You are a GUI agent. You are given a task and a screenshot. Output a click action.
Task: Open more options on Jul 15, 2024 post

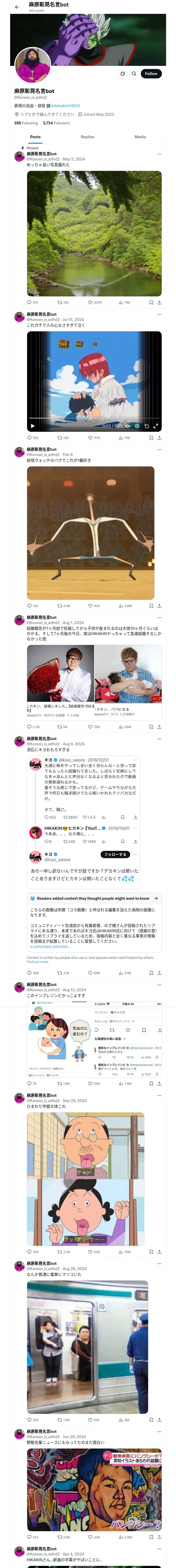tap(160, 315)
